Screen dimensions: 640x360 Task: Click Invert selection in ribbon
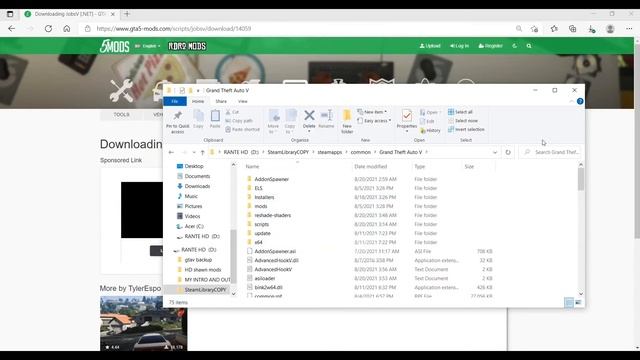tap(466, 129)
